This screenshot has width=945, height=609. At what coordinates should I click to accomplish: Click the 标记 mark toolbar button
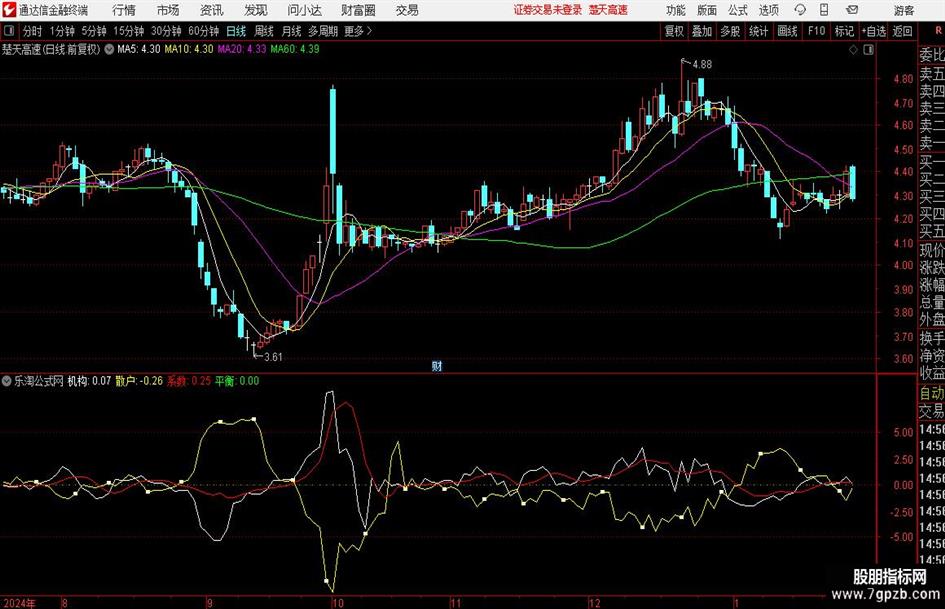pyautogui.click(x=844, y=31)
